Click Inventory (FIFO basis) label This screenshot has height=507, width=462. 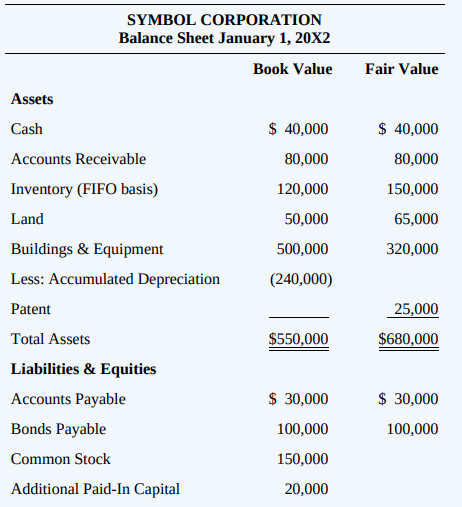pos(84,189)
